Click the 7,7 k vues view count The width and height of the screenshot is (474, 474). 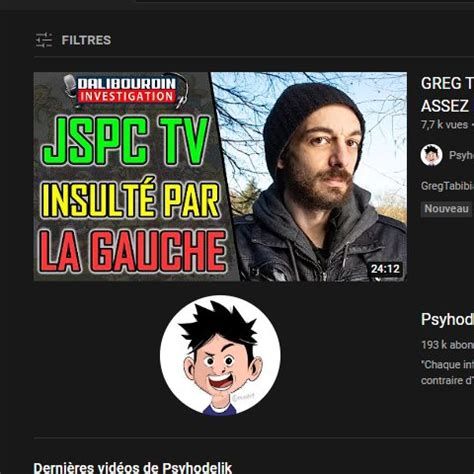click(444, 125)
